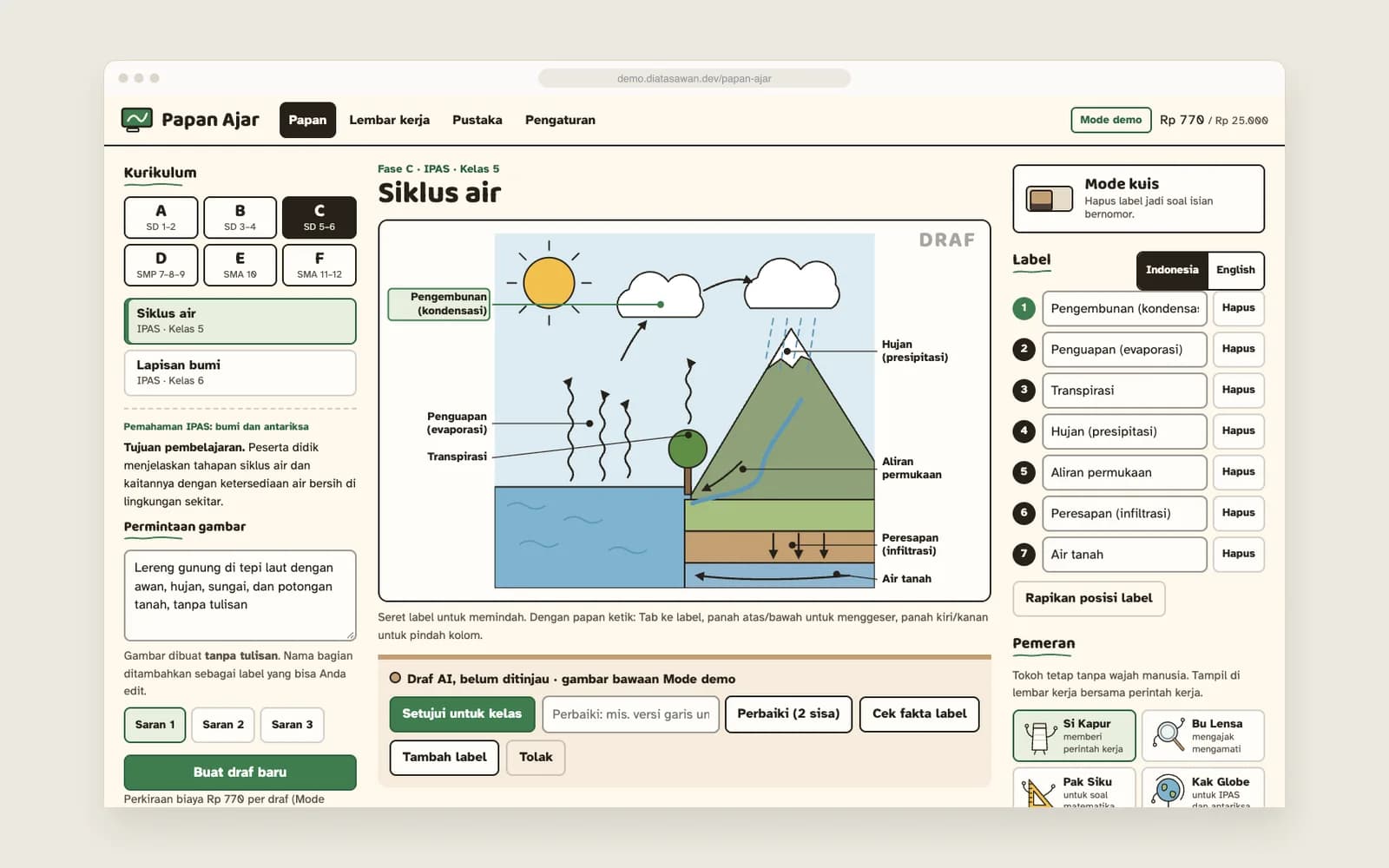
Task: Click the Permintaan gambar text area
Action: [x=240, y=595]
